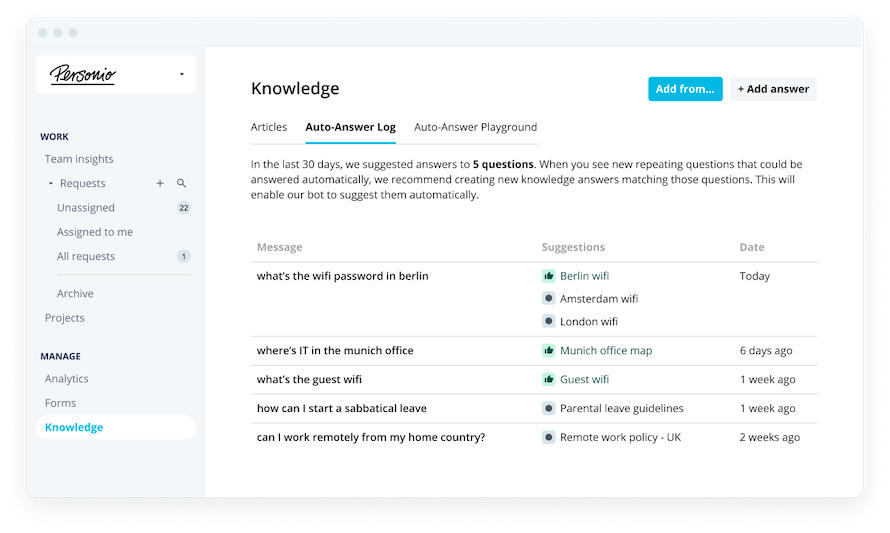Select the dot icon beside Amsterdam wifi
The width and height of the screenshot is (890, 533).
pos(548,299)
